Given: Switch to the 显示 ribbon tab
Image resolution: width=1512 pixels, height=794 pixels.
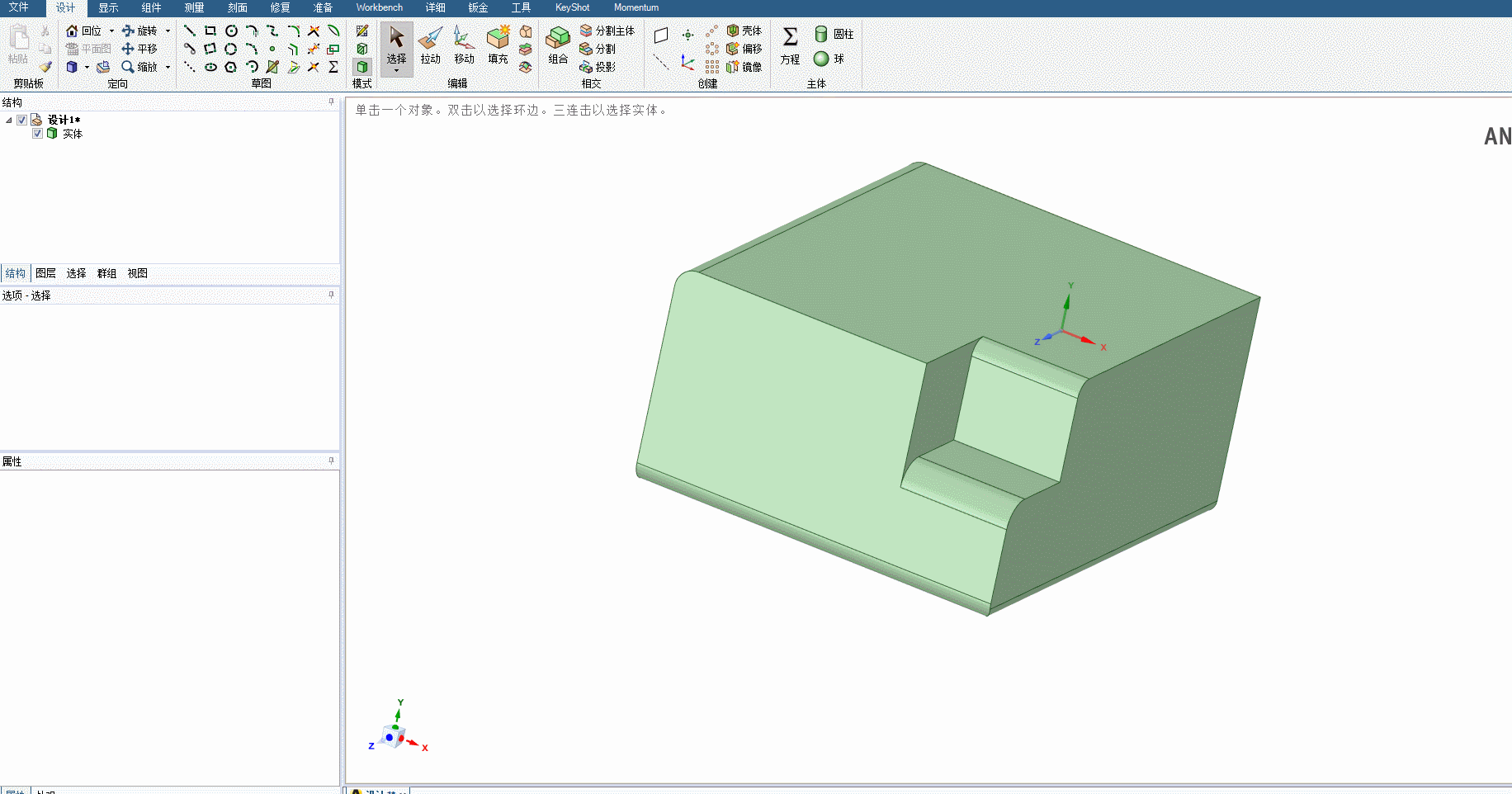Looking at the screenshot, I should 108,7.
